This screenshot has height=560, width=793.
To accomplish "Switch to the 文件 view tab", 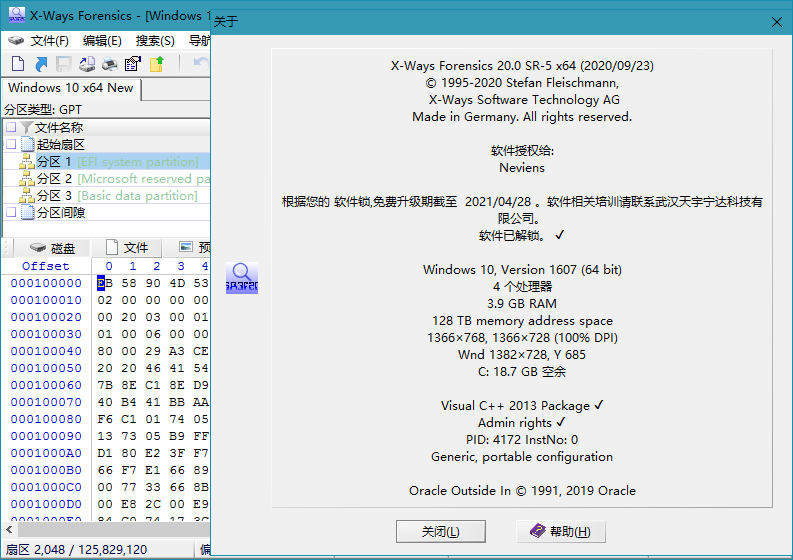I will (x=127, y=248).
